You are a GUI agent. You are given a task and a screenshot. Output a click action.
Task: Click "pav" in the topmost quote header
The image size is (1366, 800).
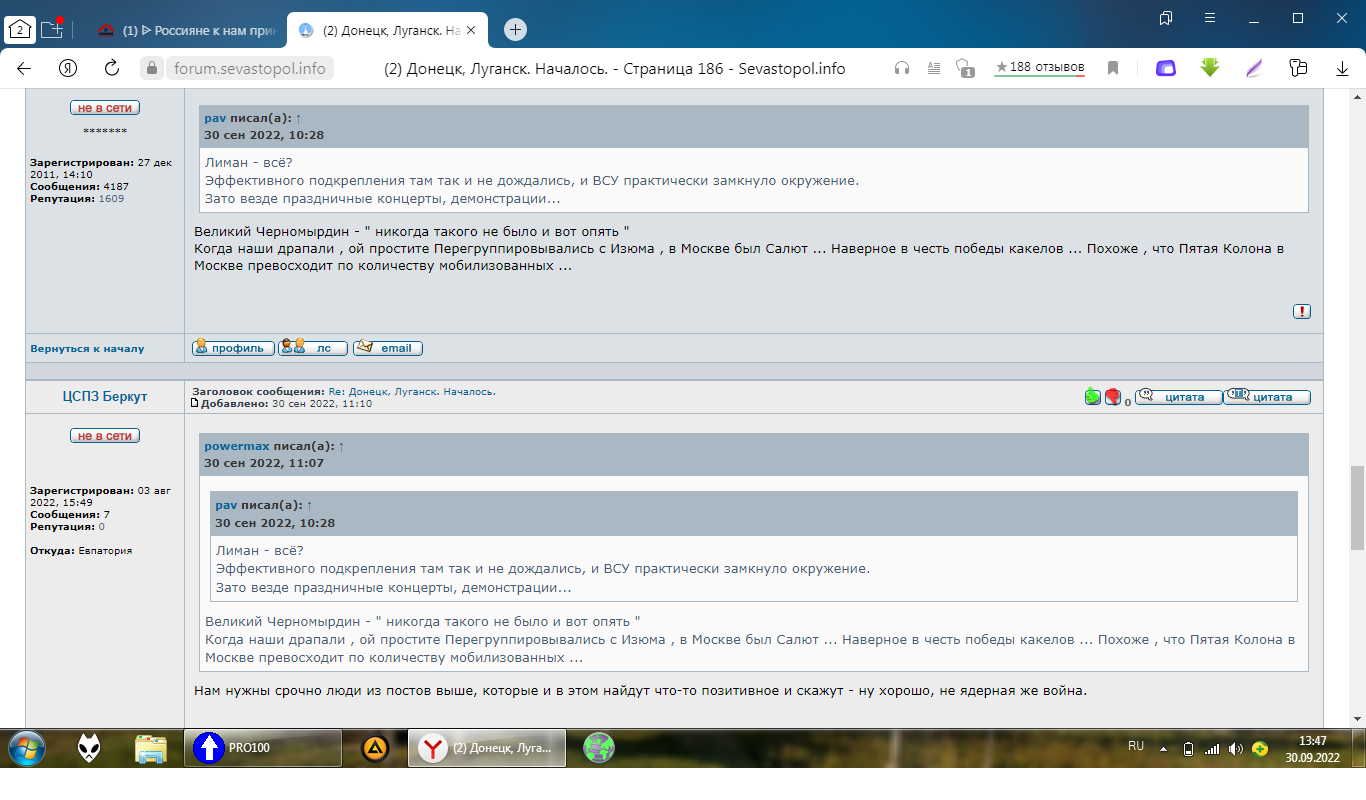[x=215, y=118]
